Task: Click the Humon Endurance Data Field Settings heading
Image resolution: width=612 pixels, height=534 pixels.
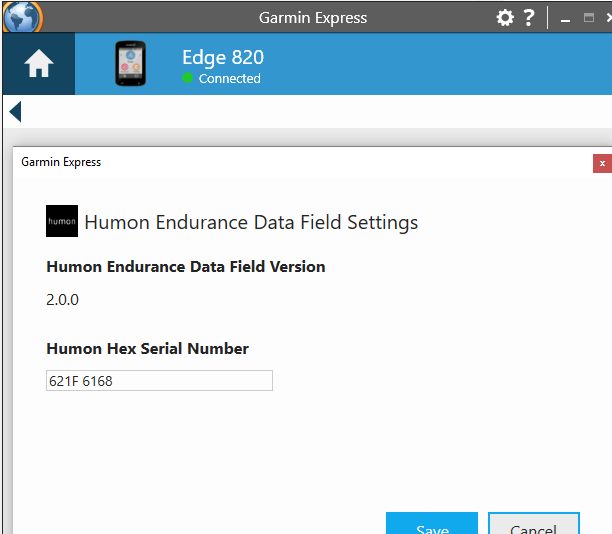Action: pyautogui.click(x=251, y=222)
